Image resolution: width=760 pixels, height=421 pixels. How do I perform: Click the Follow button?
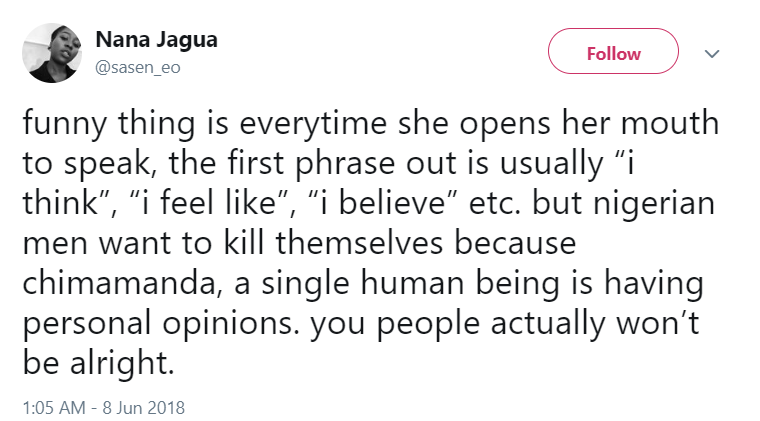coord(613,53)
